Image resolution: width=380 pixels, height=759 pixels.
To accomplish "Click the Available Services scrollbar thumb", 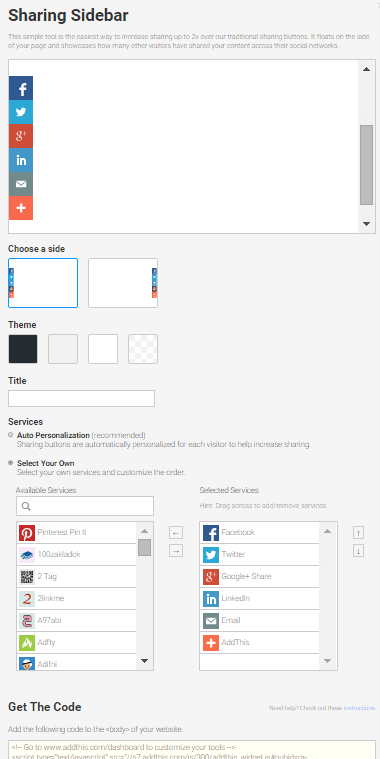I will tap(144, 547).
